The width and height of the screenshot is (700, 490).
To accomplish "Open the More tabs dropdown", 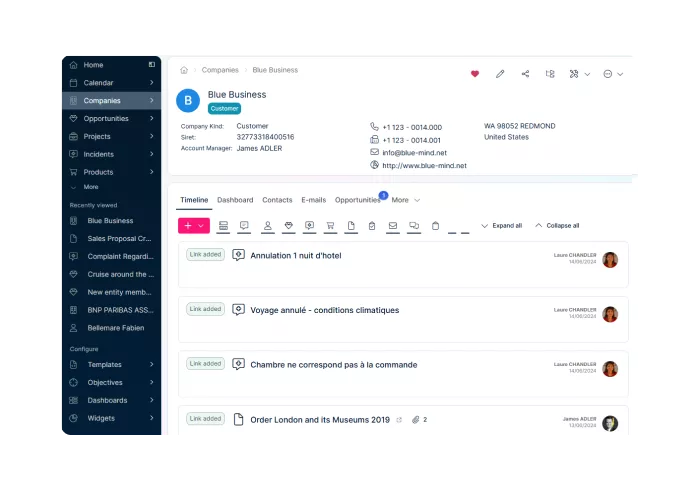I will pos(406,200).
